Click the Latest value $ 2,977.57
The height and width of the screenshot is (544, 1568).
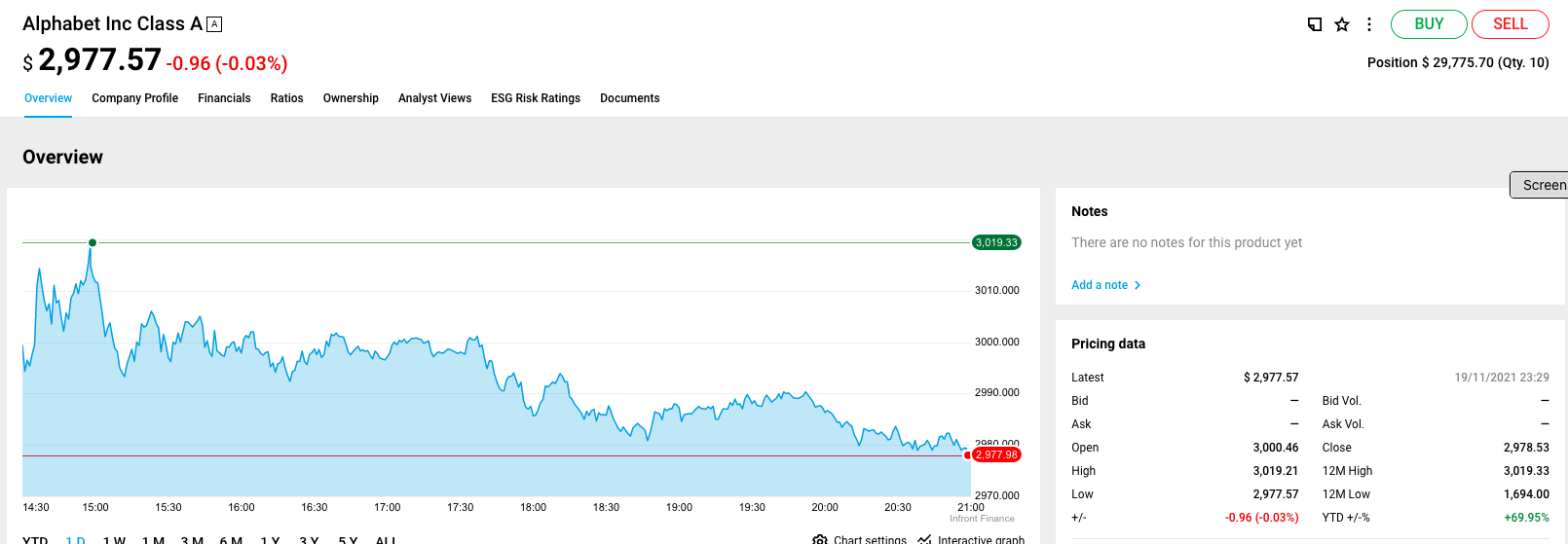pyautogui.click(x=1271, y=378)
